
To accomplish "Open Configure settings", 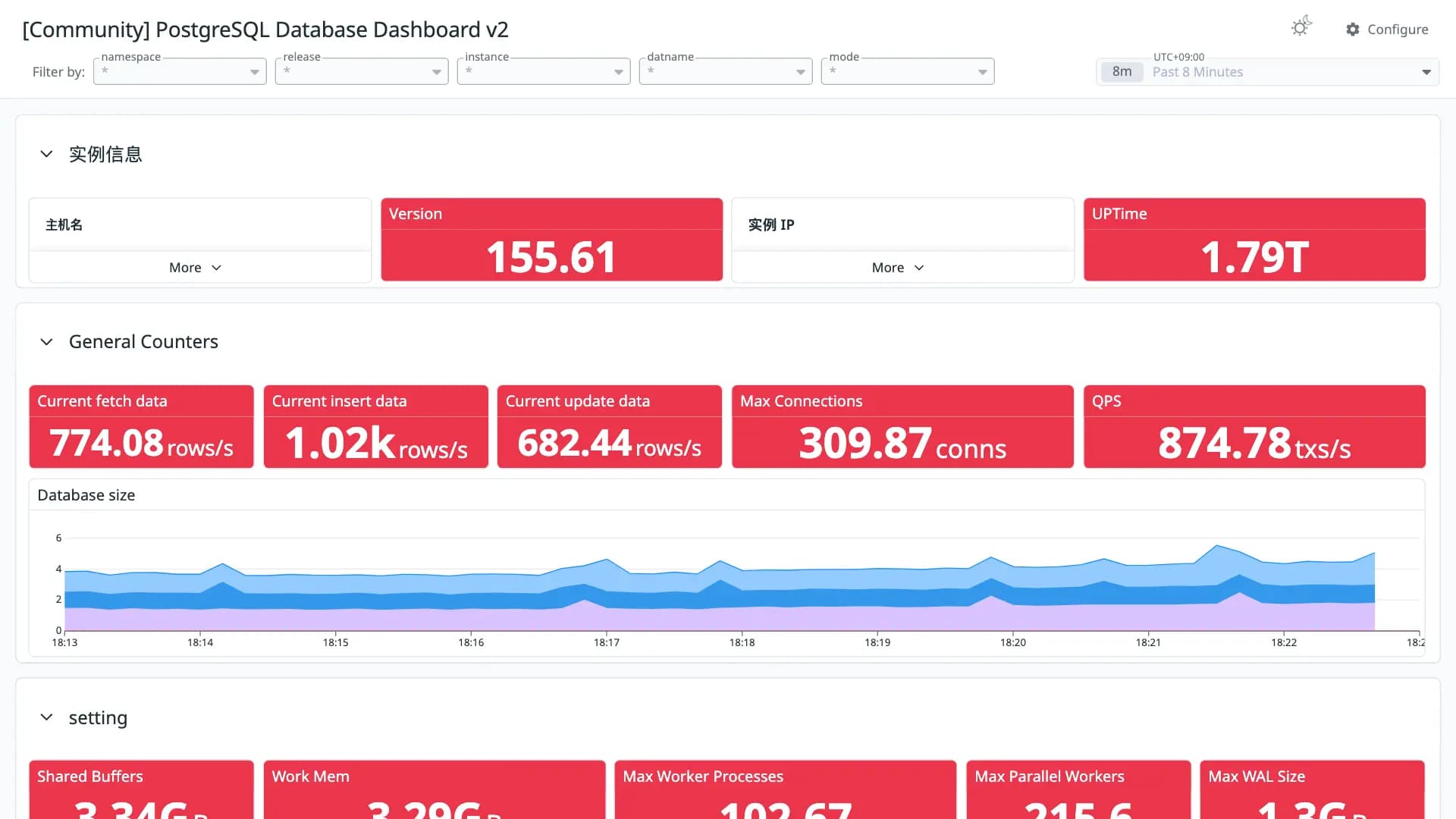I will point(1387,30).
